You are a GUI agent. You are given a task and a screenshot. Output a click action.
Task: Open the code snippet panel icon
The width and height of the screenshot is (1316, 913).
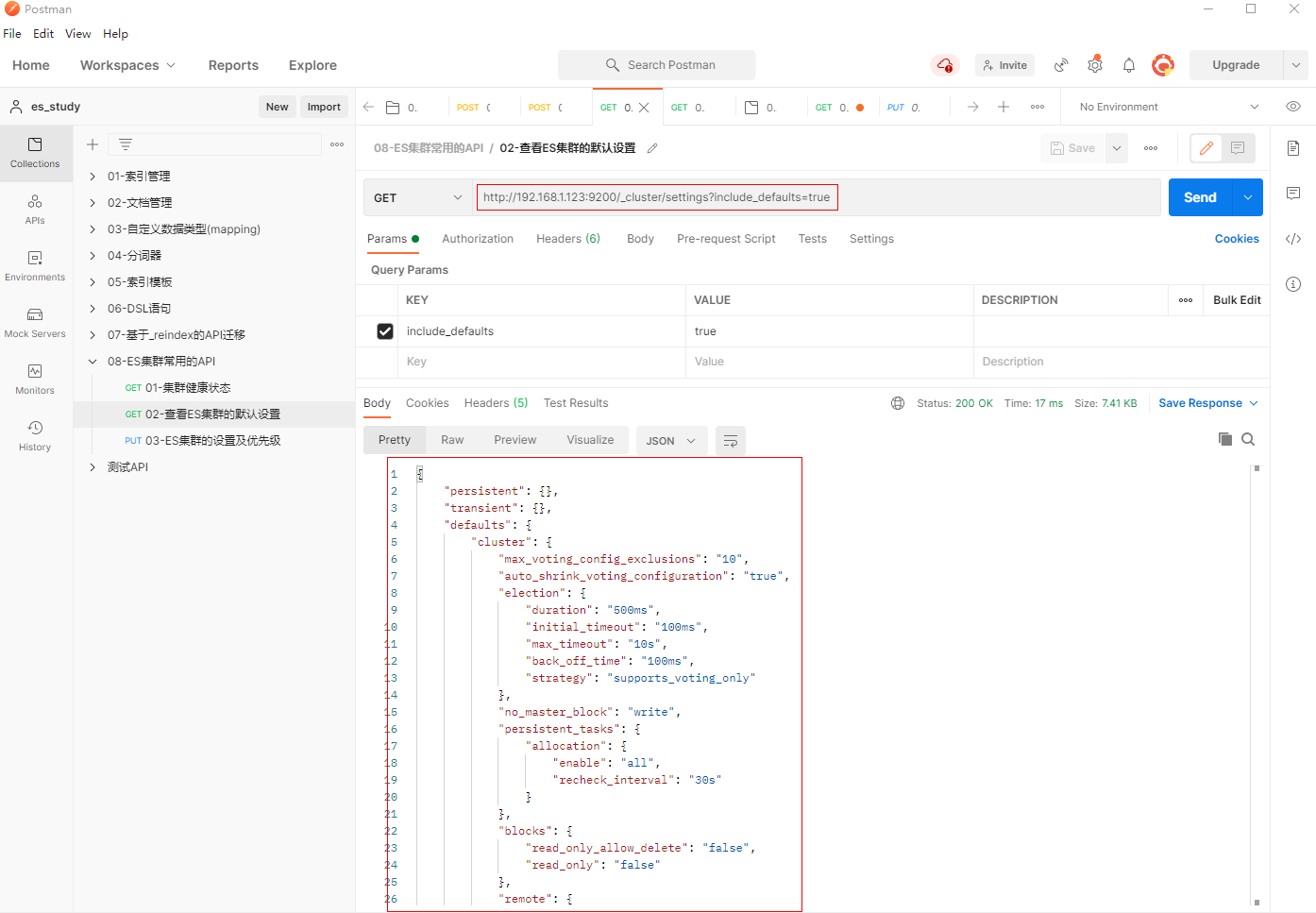pos(1292,239)
